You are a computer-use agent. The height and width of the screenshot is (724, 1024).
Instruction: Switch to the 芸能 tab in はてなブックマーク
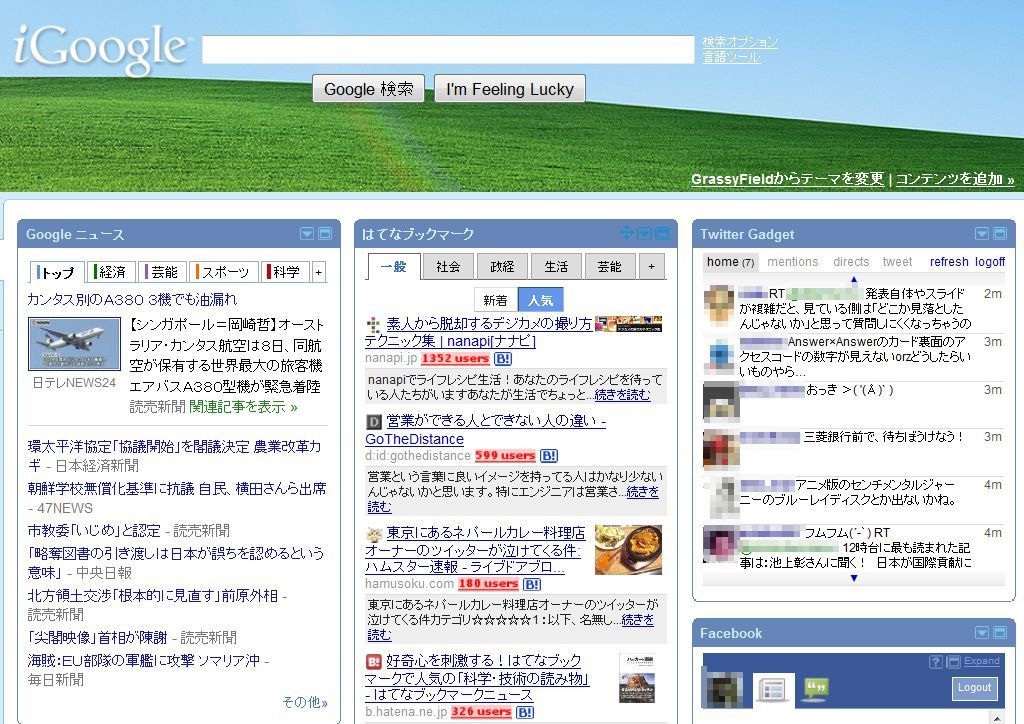tap(609, 266)
